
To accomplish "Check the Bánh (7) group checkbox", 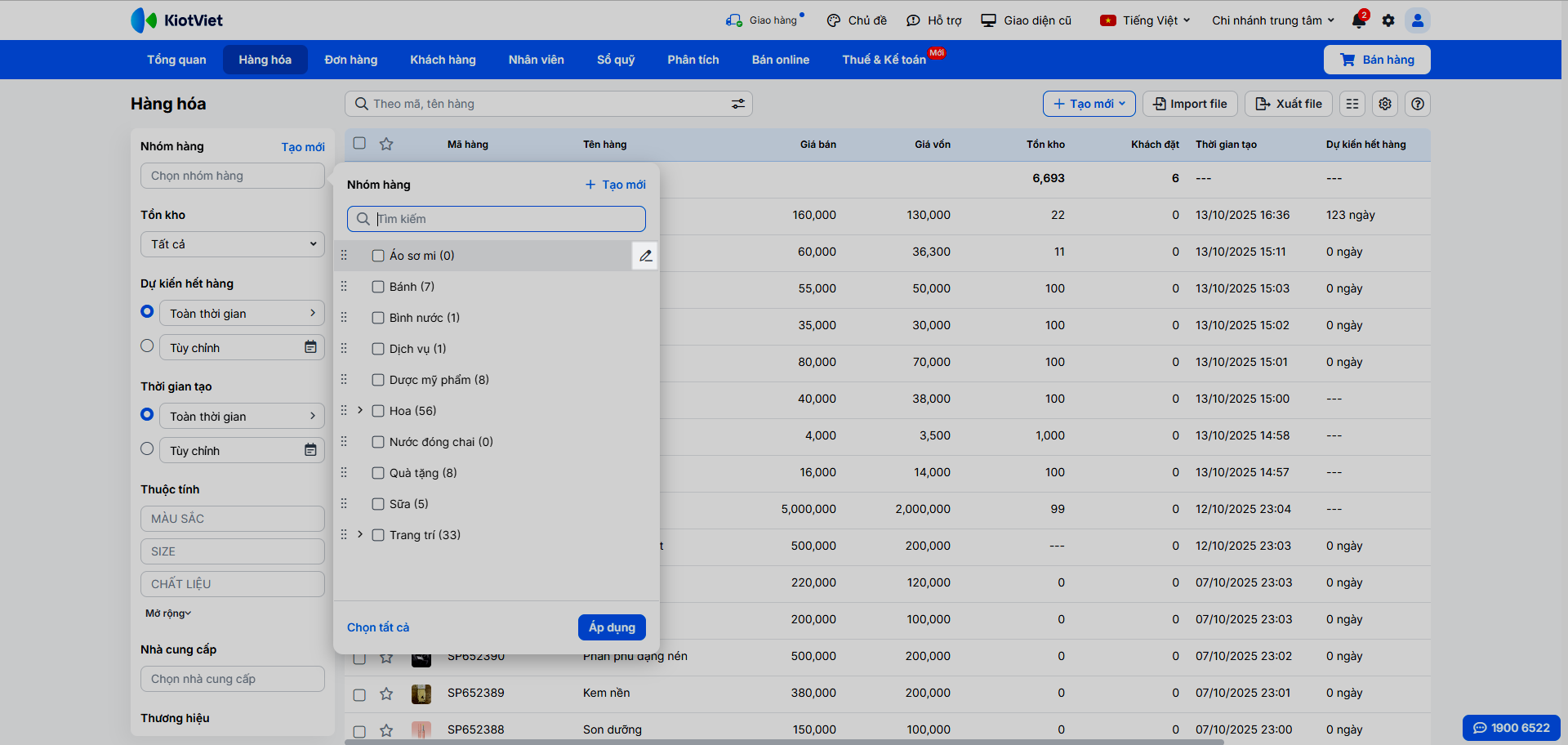I will tap(378, 287).
